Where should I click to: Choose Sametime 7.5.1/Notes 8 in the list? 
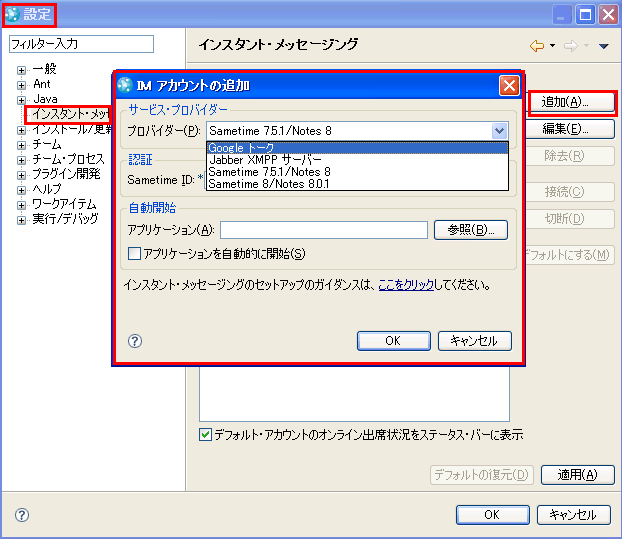pos(357,172)
